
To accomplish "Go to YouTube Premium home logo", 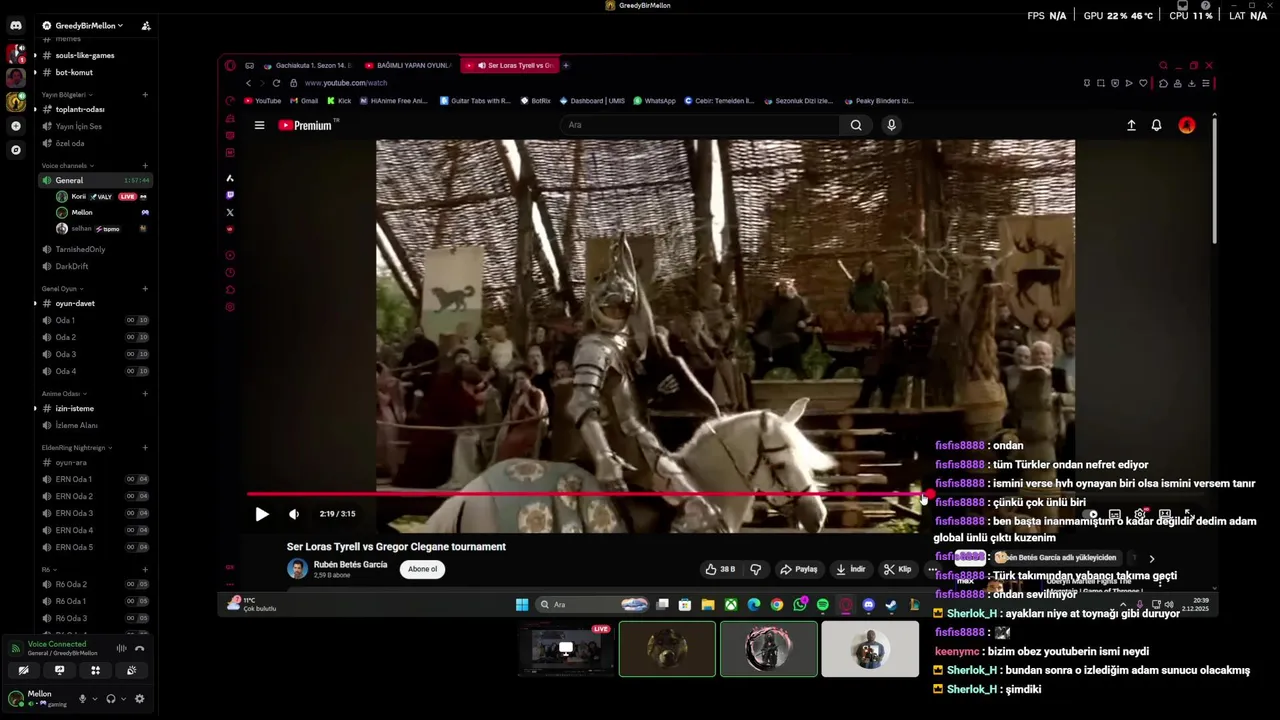I will point(307,125).
